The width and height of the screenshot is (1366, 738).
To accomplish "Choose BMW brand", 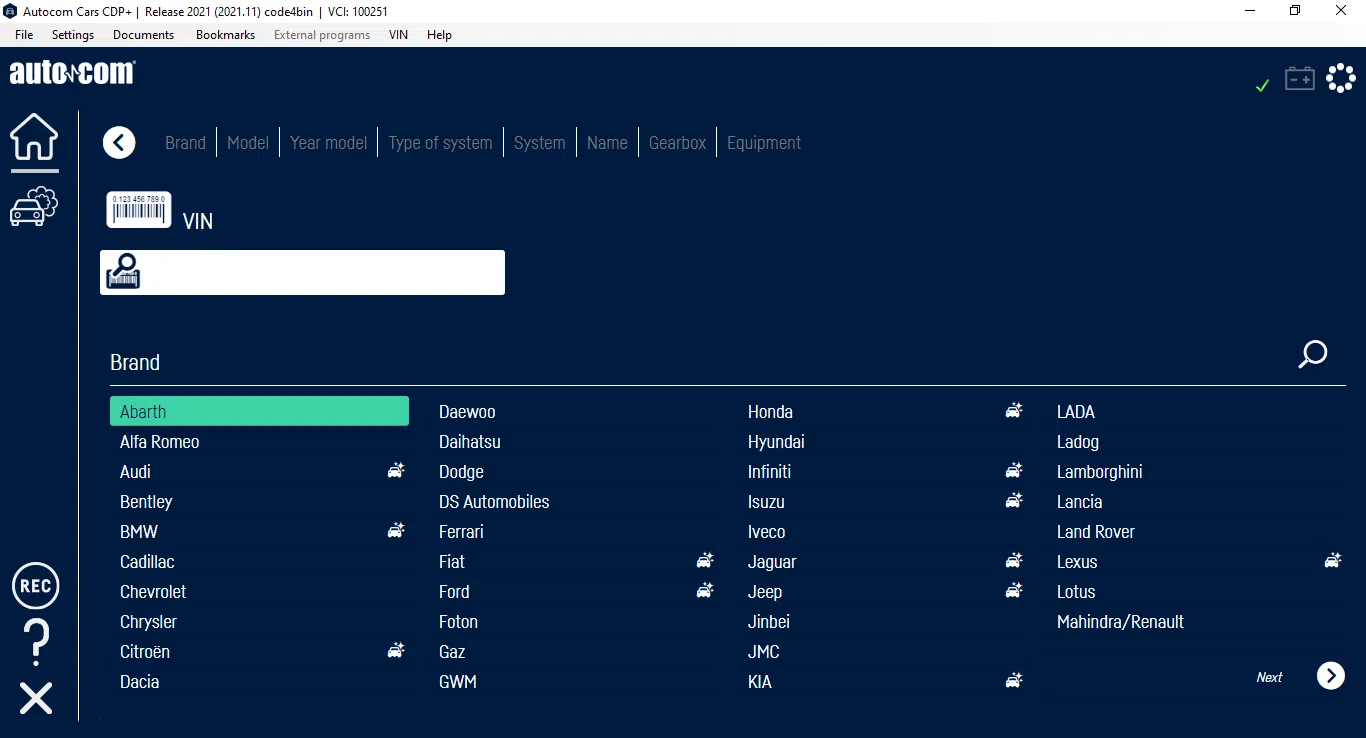I will 139,532.
